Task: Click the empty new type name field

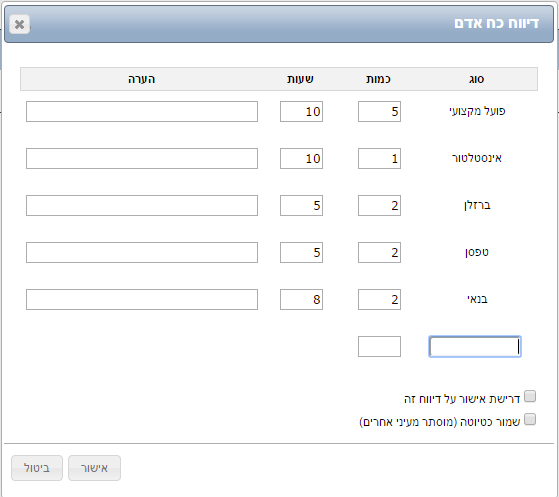Action: coord(475,347)
